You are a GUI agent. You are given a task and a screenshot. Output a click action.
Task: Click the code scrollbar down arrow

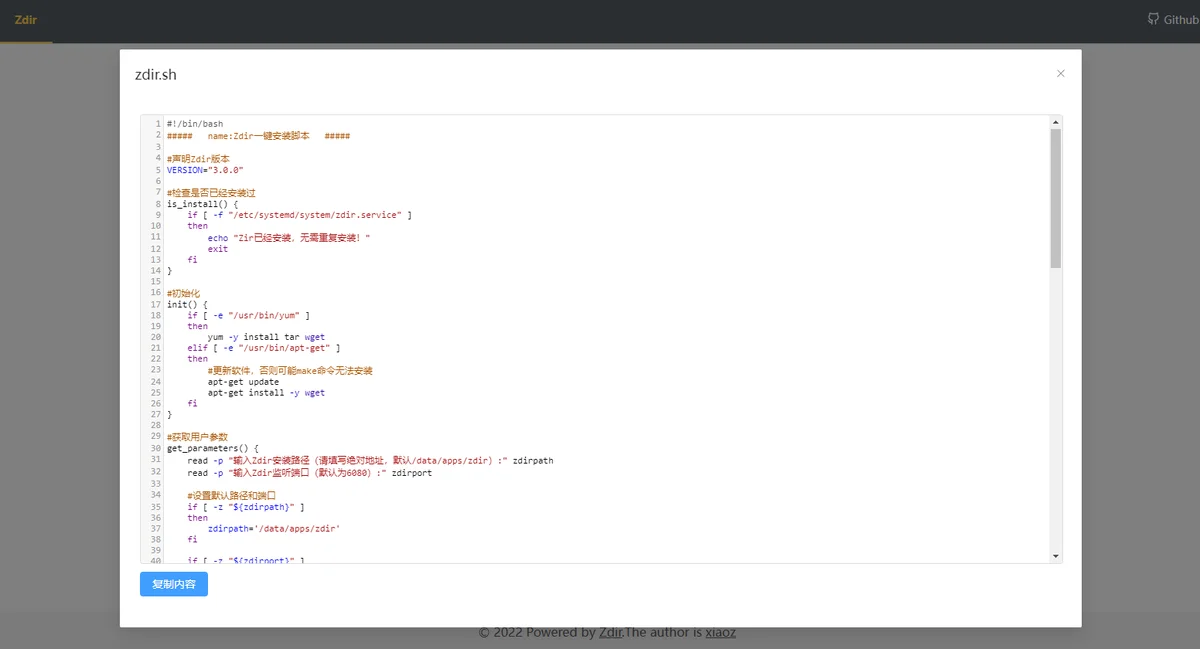[x=1055, y=555]
